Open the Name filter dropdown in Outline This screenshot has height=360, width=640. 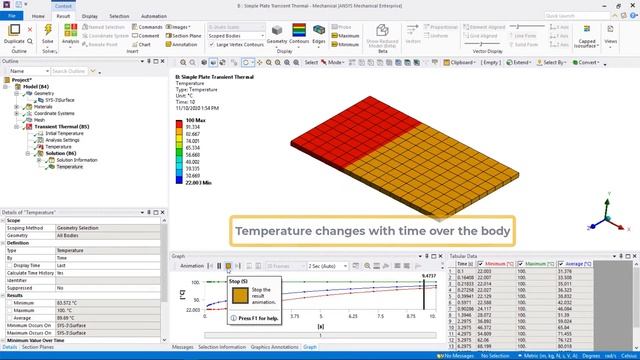tap(29, 71)
